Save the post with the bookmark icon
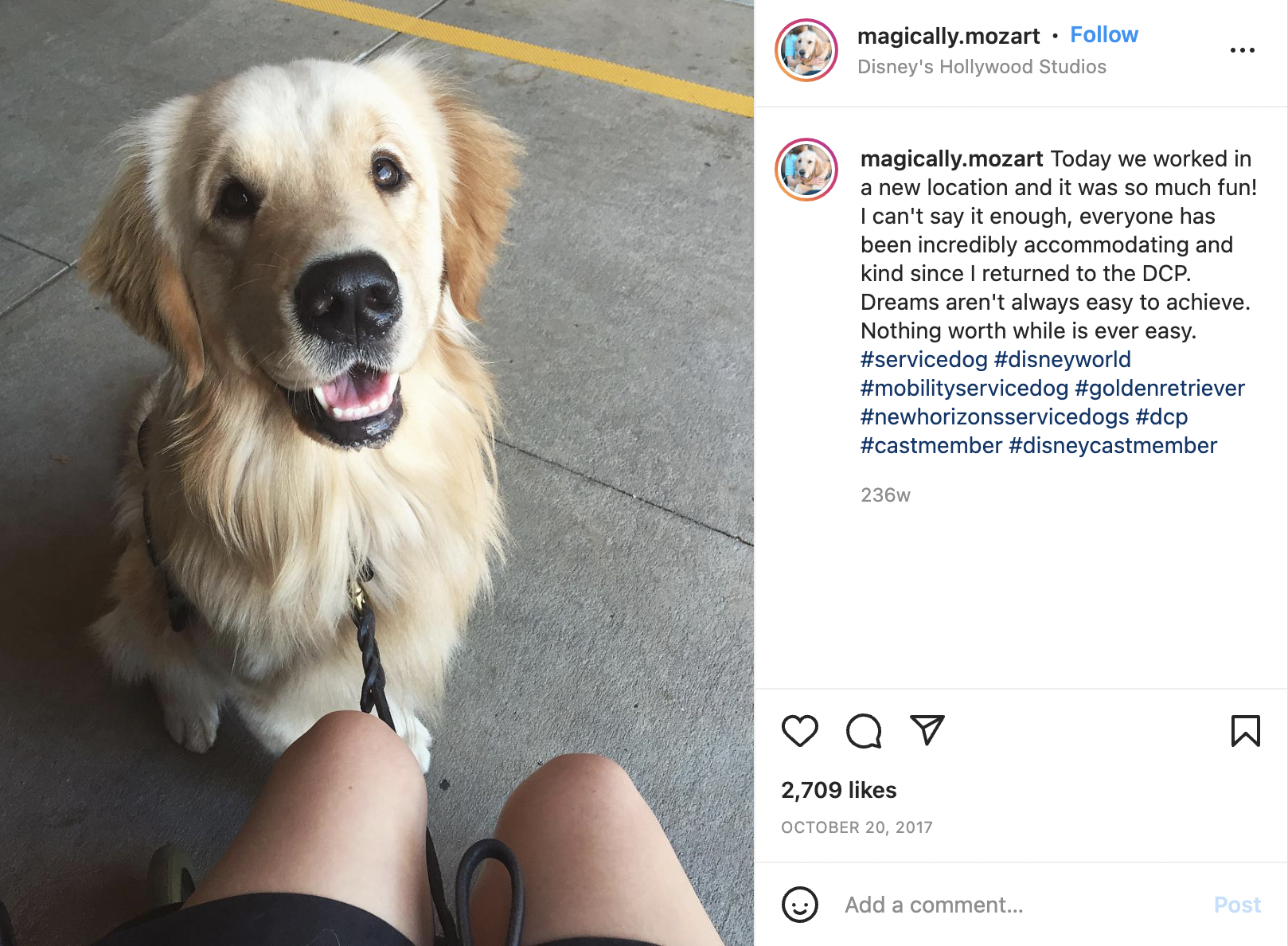 coord(1246,731)
